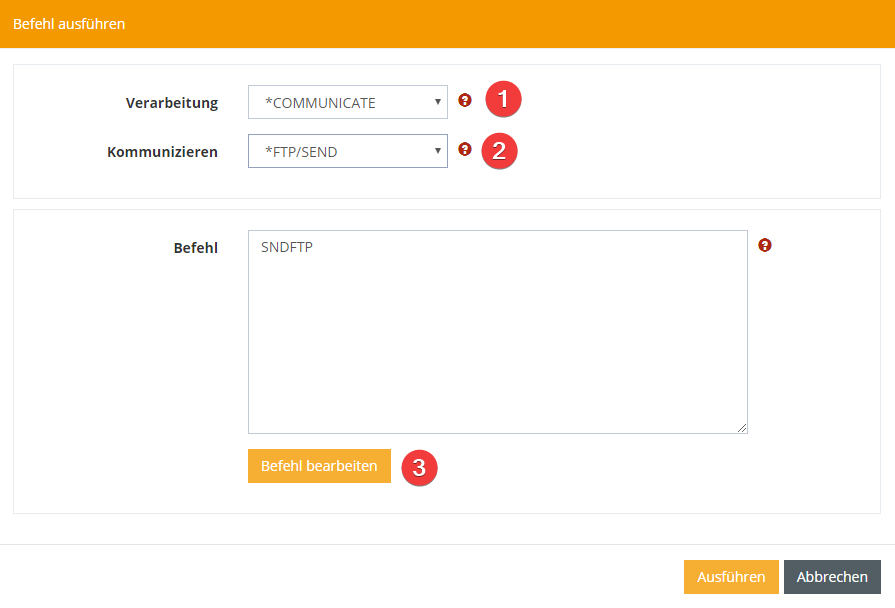The height and width of the screenshot is (608, 895).
Task: Open the Kommunizieren dropdown showing *FTP/SEND
Action: click(x=340, y=151)
